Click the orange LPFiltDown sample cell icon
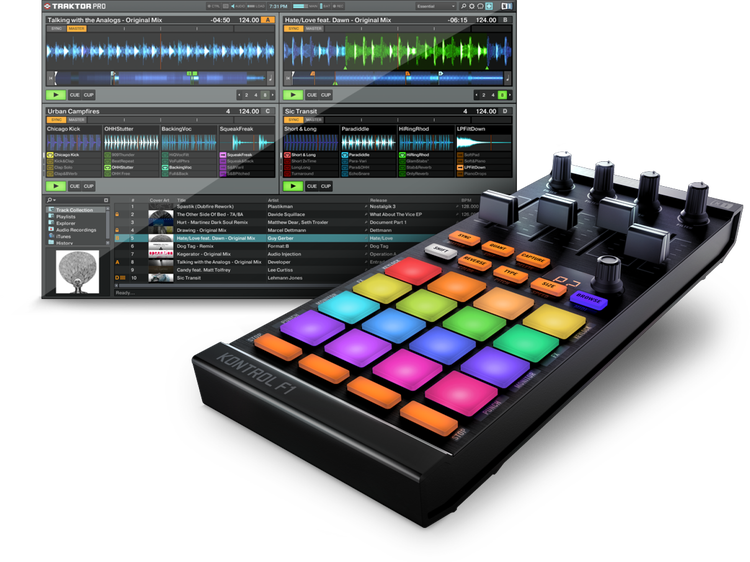The image size is (750, 562). pos(460,167)
